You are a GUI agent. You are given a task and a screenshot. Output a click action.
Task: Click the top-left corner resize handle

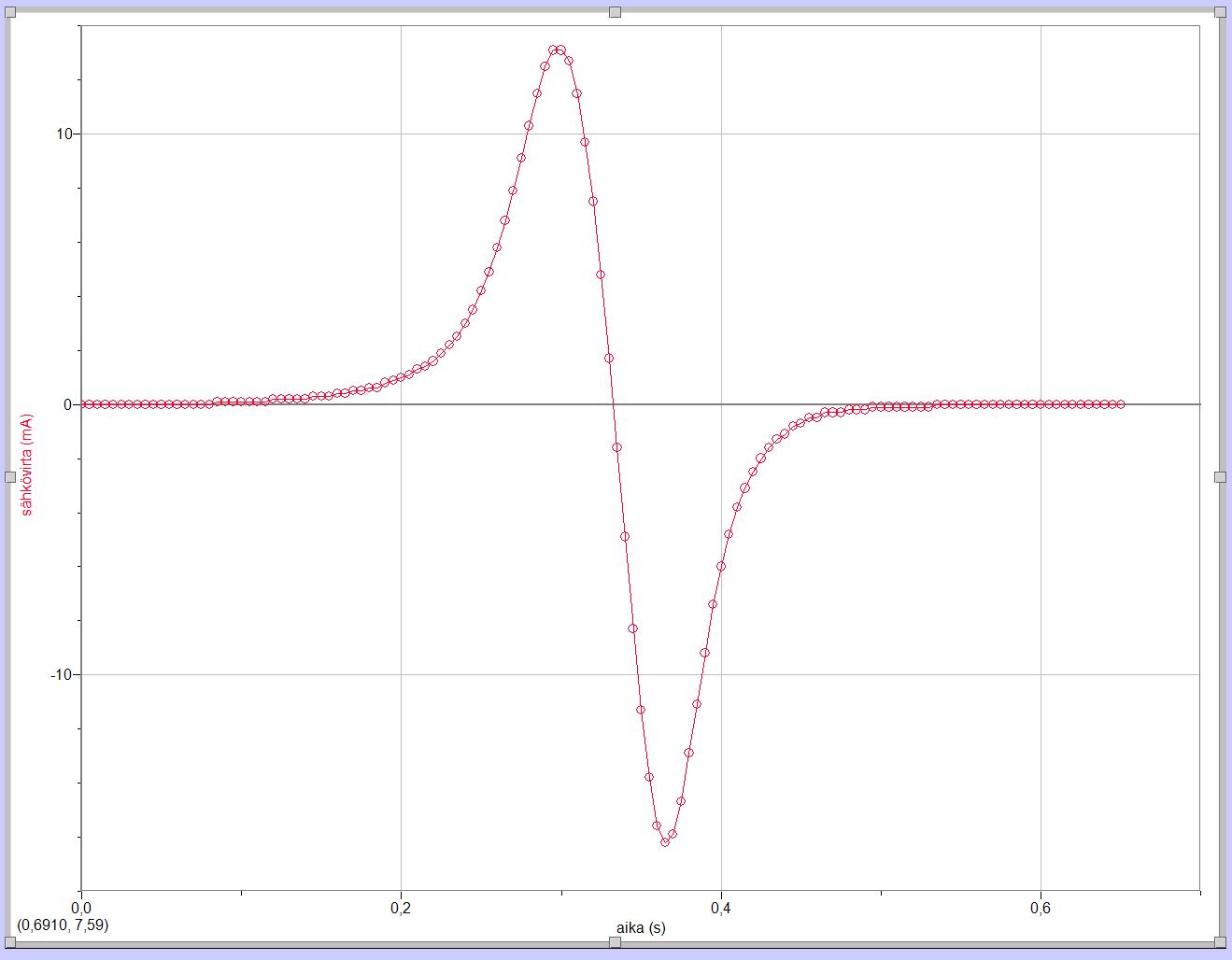point(10,11)
